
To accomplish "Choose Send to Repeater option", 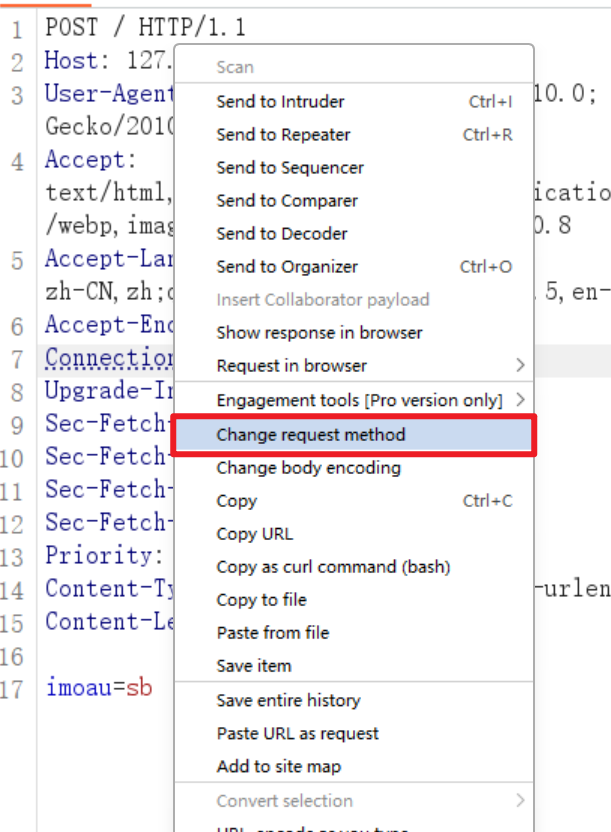I will tap(283, 134).
